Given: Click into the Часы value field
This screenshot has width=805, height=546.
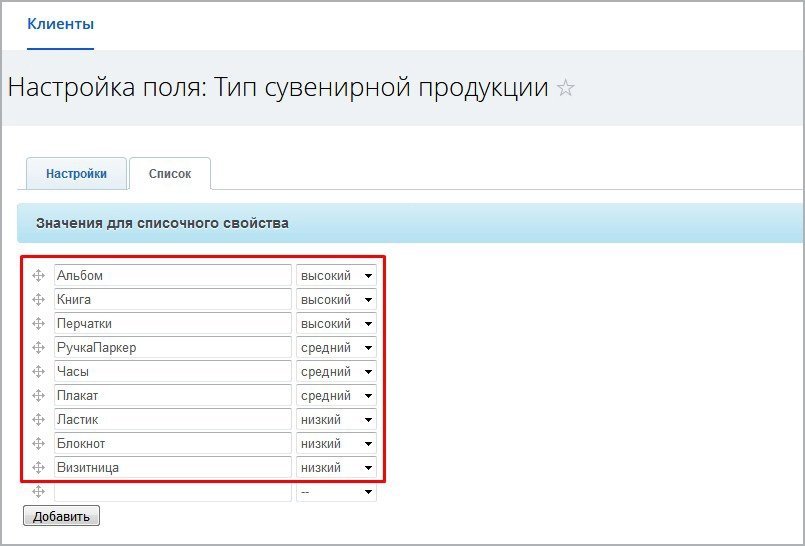Looking at the screenshot, I should click(x=172, y=371).
